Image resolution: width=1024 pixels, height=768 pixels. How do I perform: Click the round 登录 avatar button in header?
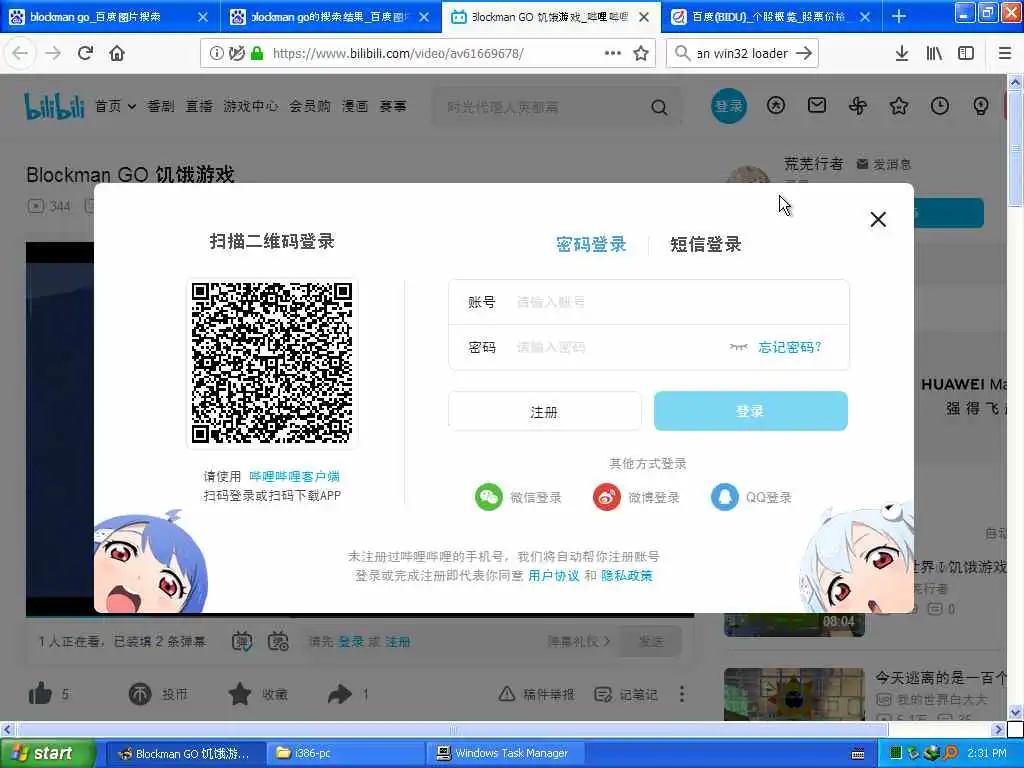point(729,106)
